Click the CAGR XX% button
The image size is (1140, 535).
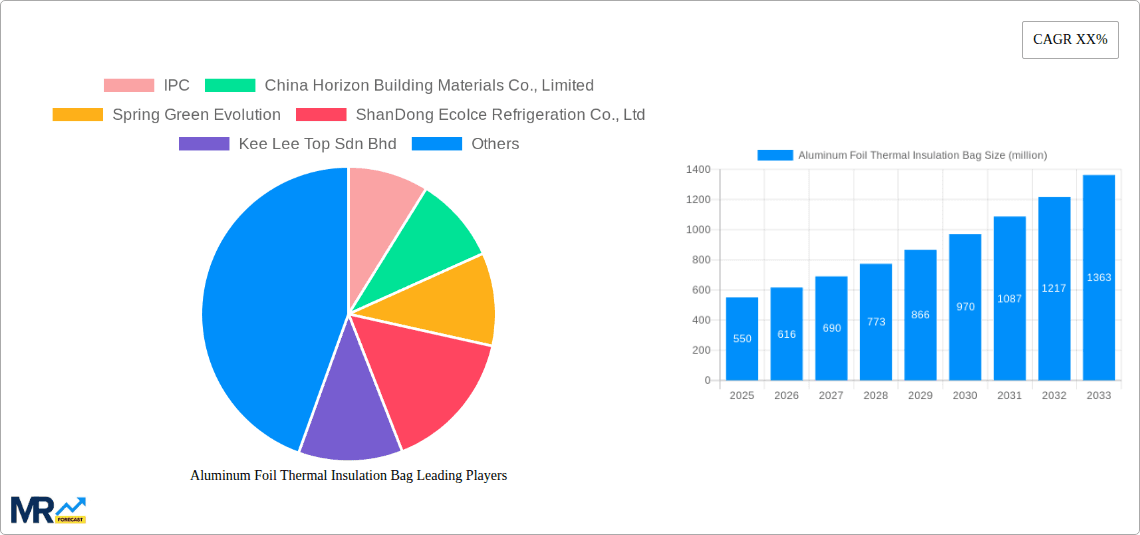(x=1070, y=40)
